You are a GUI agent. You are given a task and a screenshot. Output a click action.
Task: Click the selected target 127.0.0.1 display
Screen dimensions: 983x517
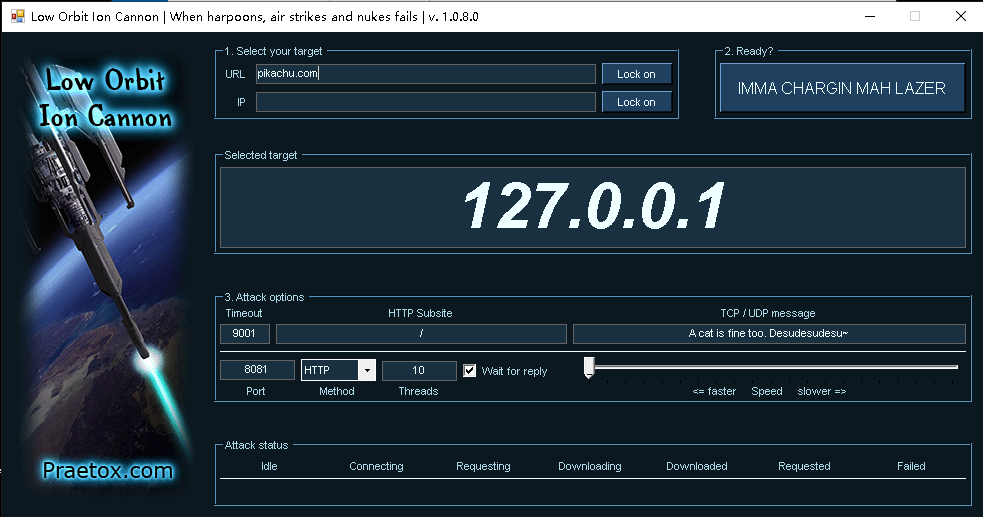point(592,207)
